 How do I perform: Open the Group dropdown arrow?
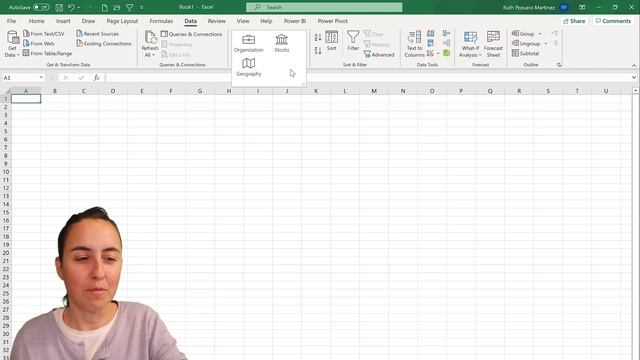pos(540,33)
